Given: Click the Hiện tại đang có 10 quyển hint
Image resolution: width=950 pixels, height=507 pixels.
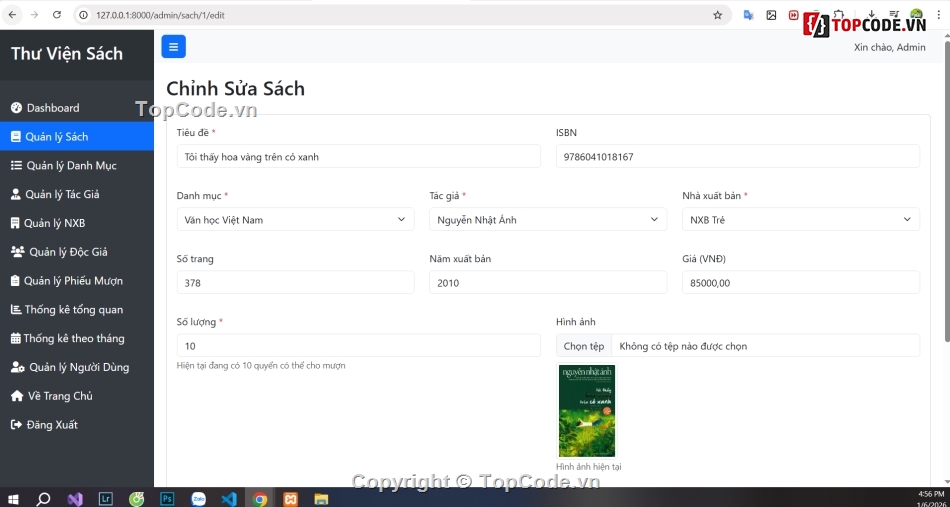Looking at the screenshot, I should pos(261,365).
